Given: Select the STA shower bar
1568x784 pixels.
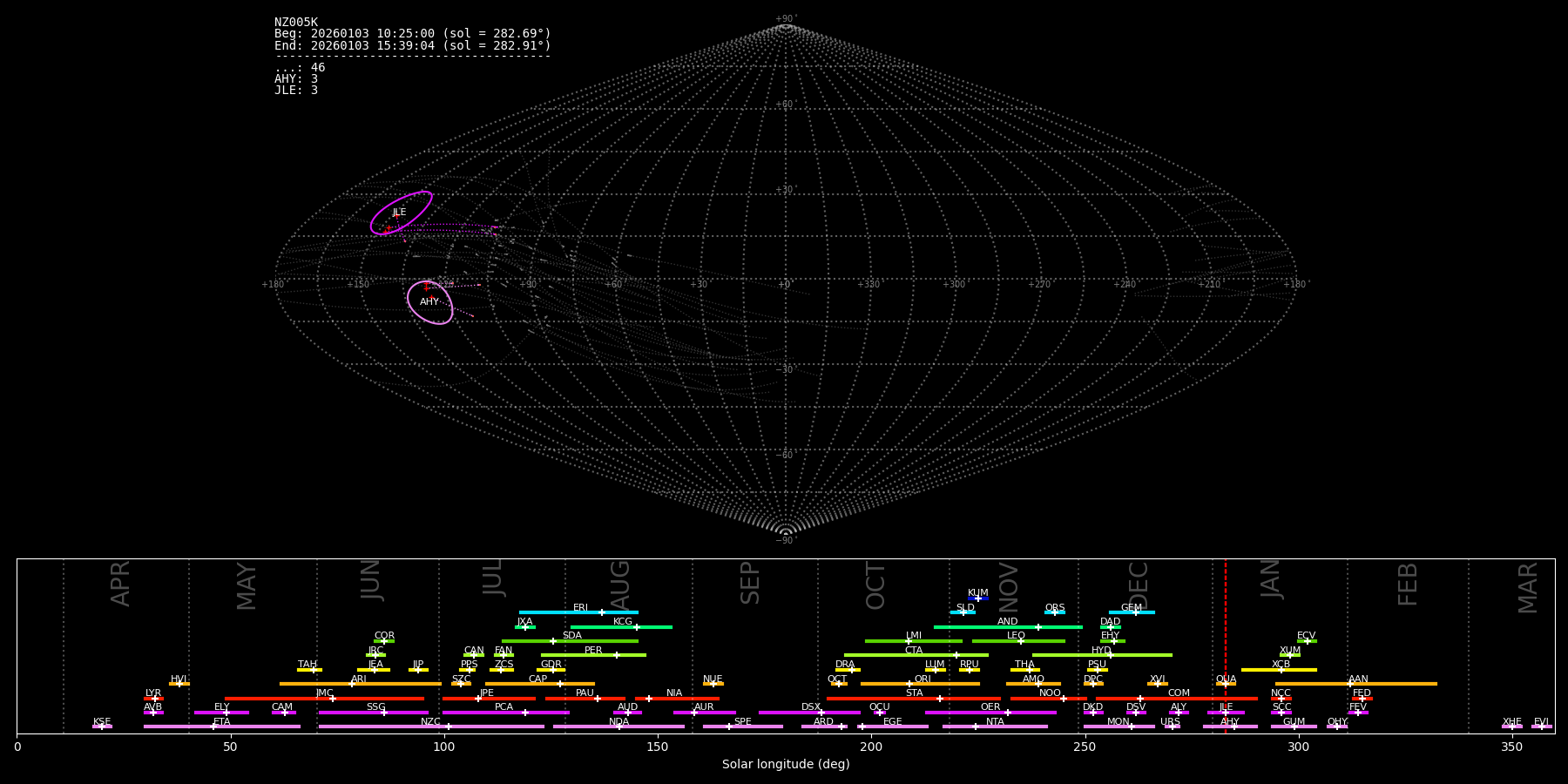Looking at the screenshot, I should pos(914,699).
